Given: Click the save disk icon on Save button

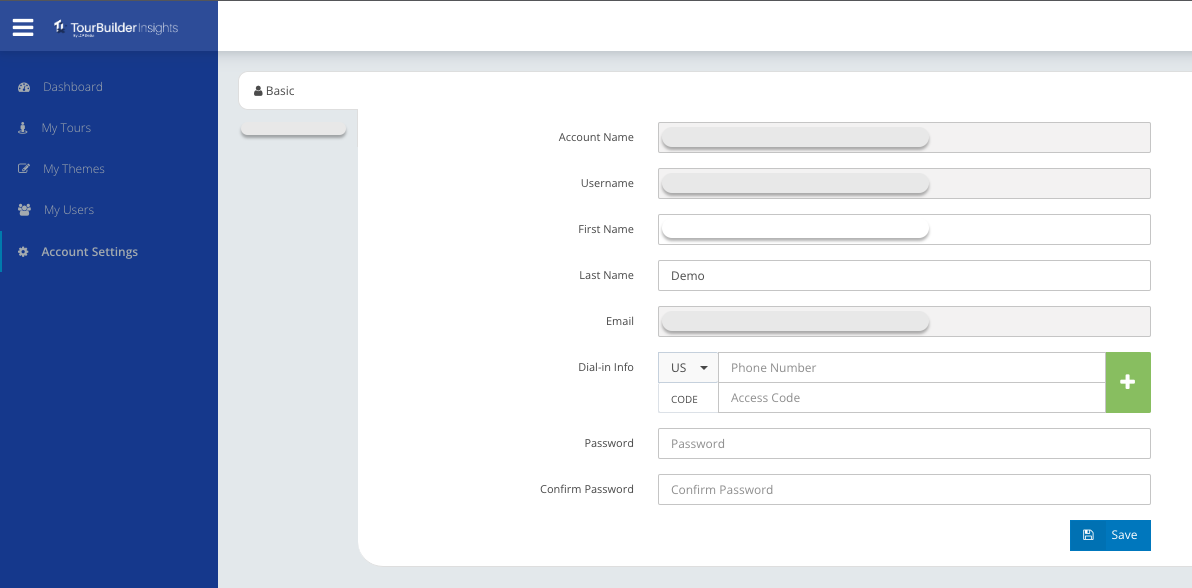Looking at the screenshot, I should pos(1088,535).
